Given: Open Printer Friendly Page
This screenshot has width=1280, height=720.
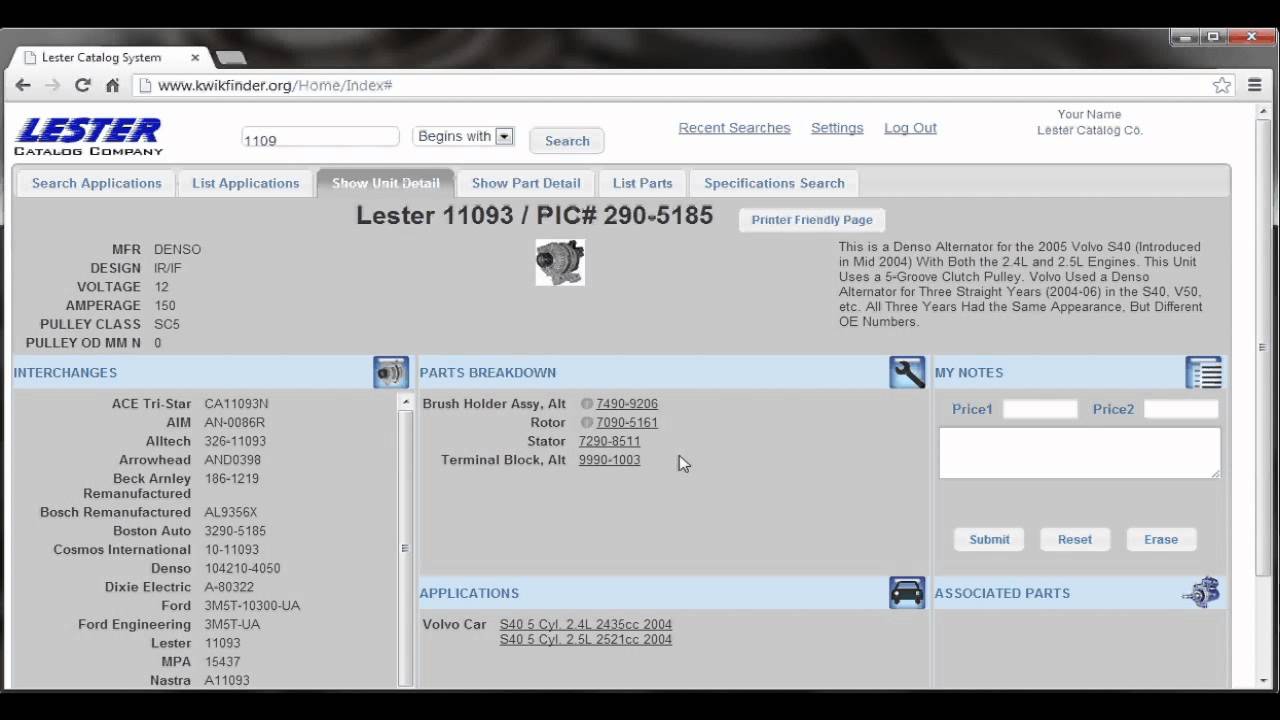Looking at the screenshot, I should 812,220.
